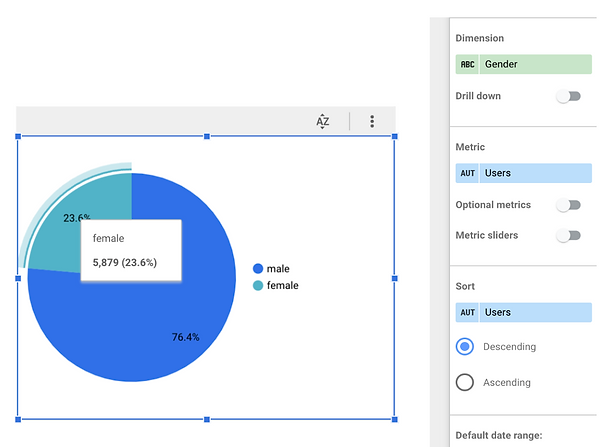The image size is (600, 447).
Task: Select the Descending sort radio button
Action: pyautogui.click(x=464, y=347)
